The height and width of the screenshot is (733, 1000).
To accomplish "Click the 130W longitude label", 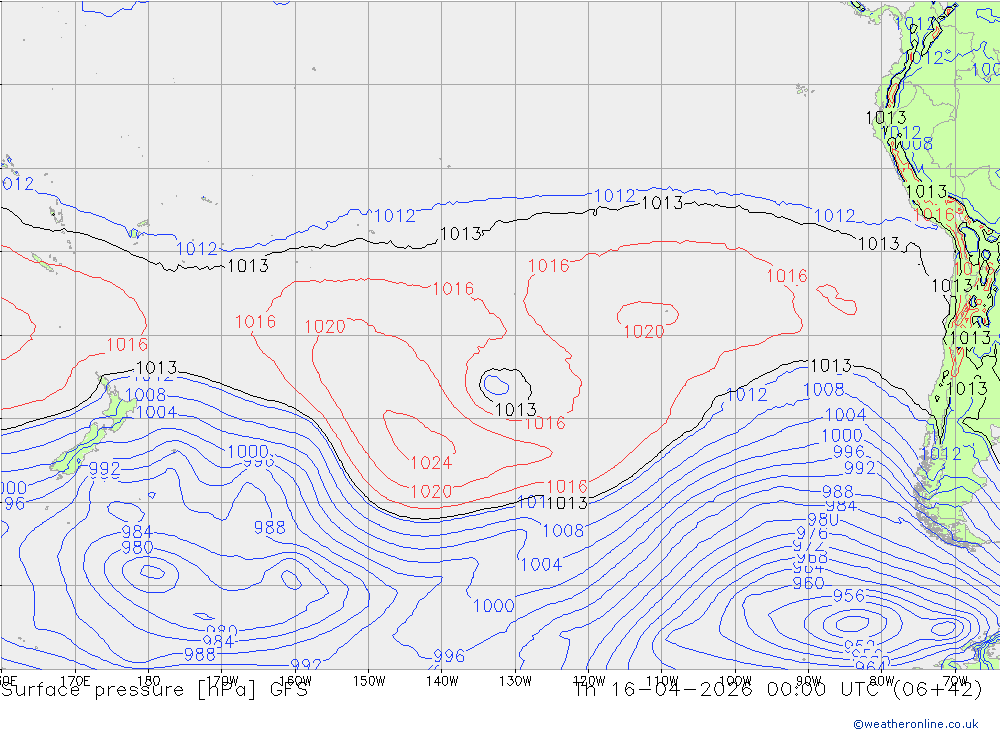I will pos(515,681).
